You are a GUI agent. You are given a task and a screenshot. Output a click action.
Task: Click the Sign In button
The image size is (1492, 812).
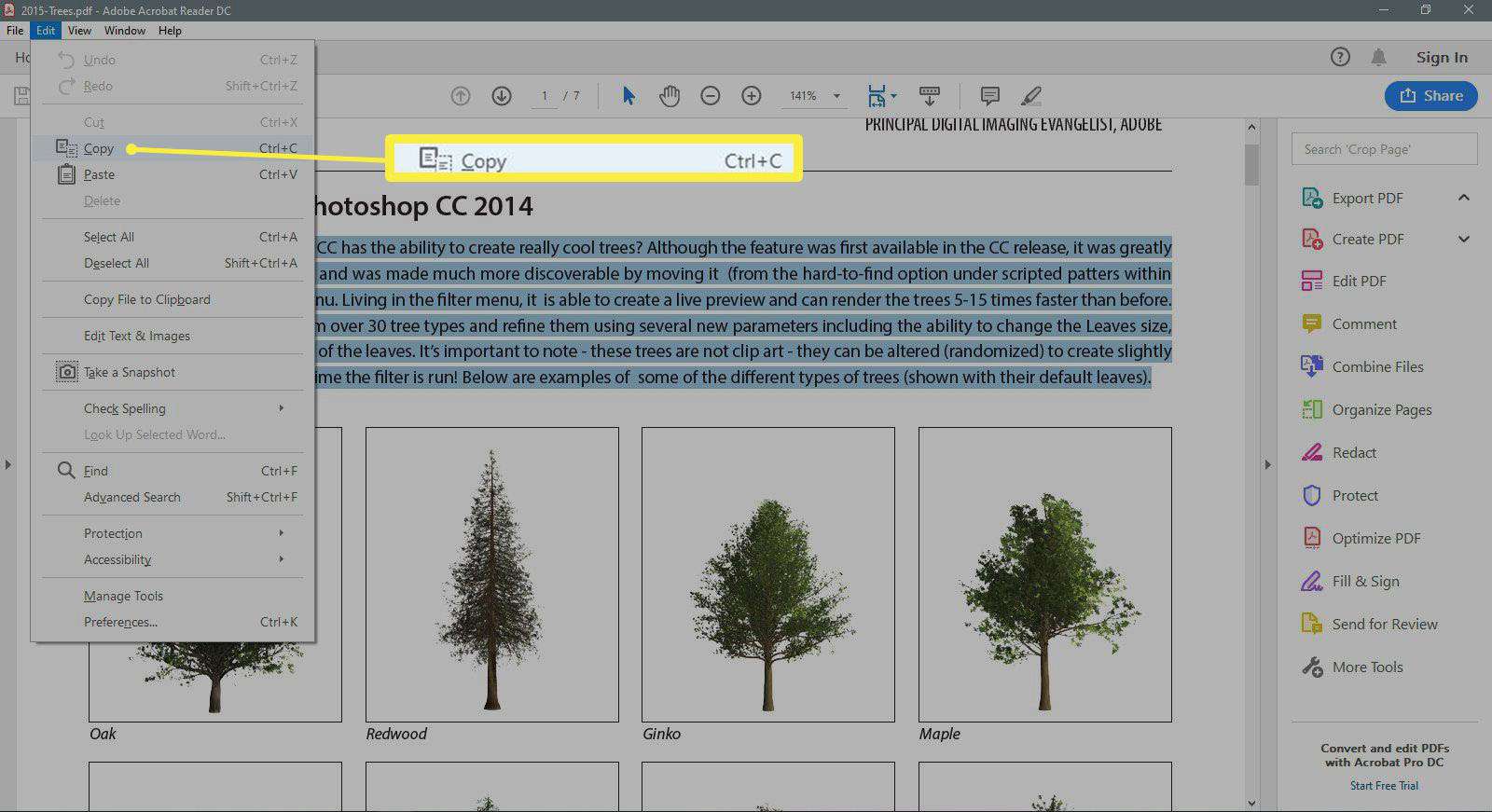click(x=1442, y=57)
